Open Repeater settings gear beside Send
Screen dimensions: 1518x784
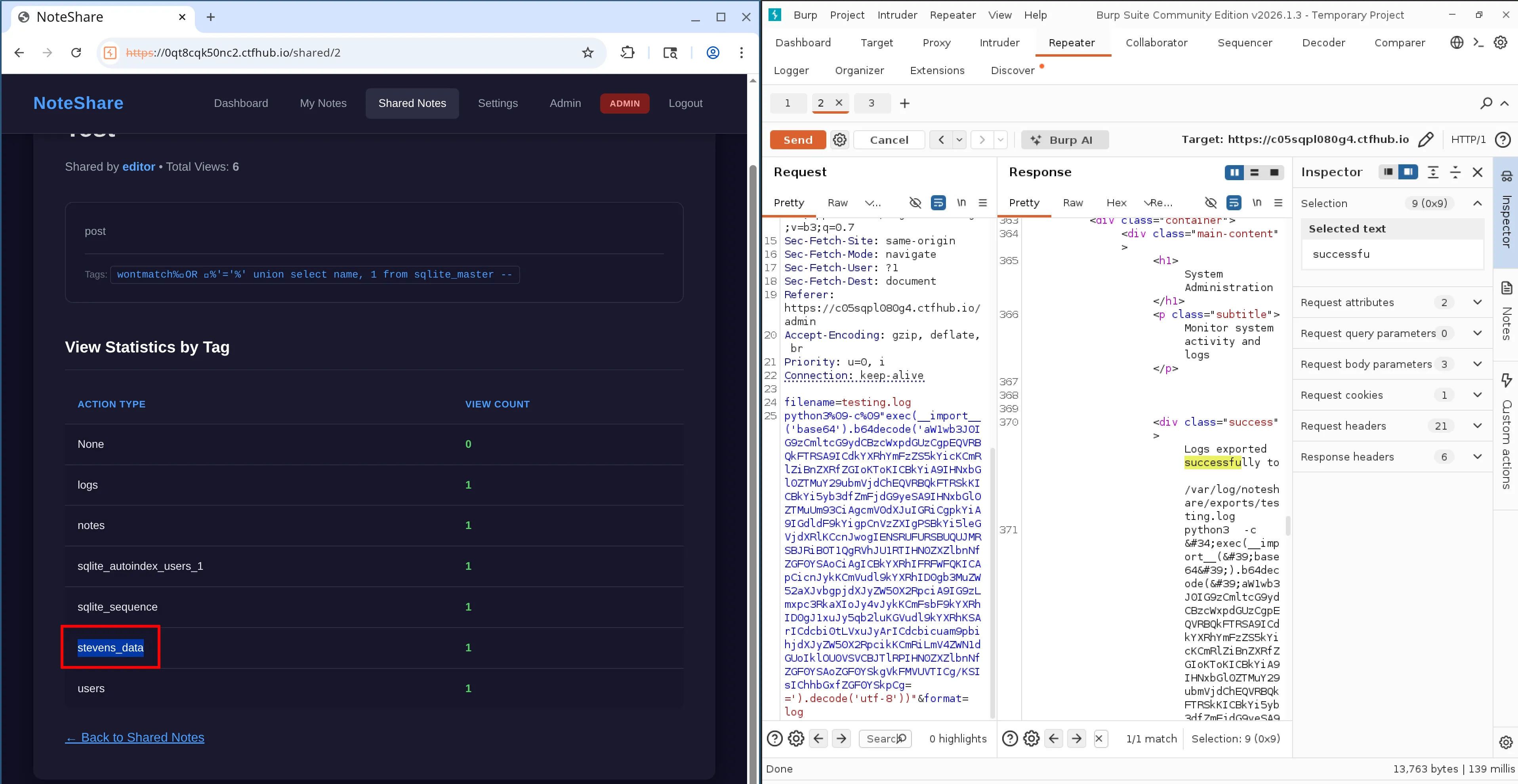tap(839, 140)
